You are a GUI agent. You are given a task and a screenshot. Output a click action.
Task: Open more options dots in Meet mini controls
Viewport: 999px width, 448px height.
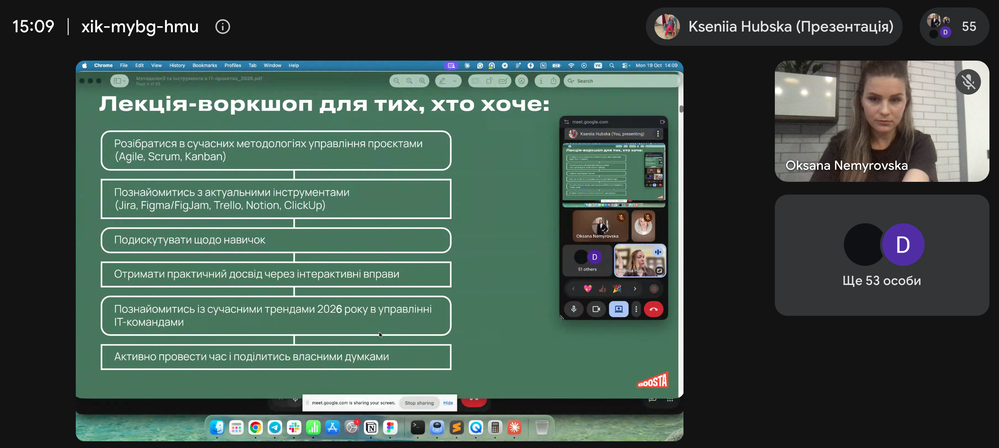tap(636, 309)
